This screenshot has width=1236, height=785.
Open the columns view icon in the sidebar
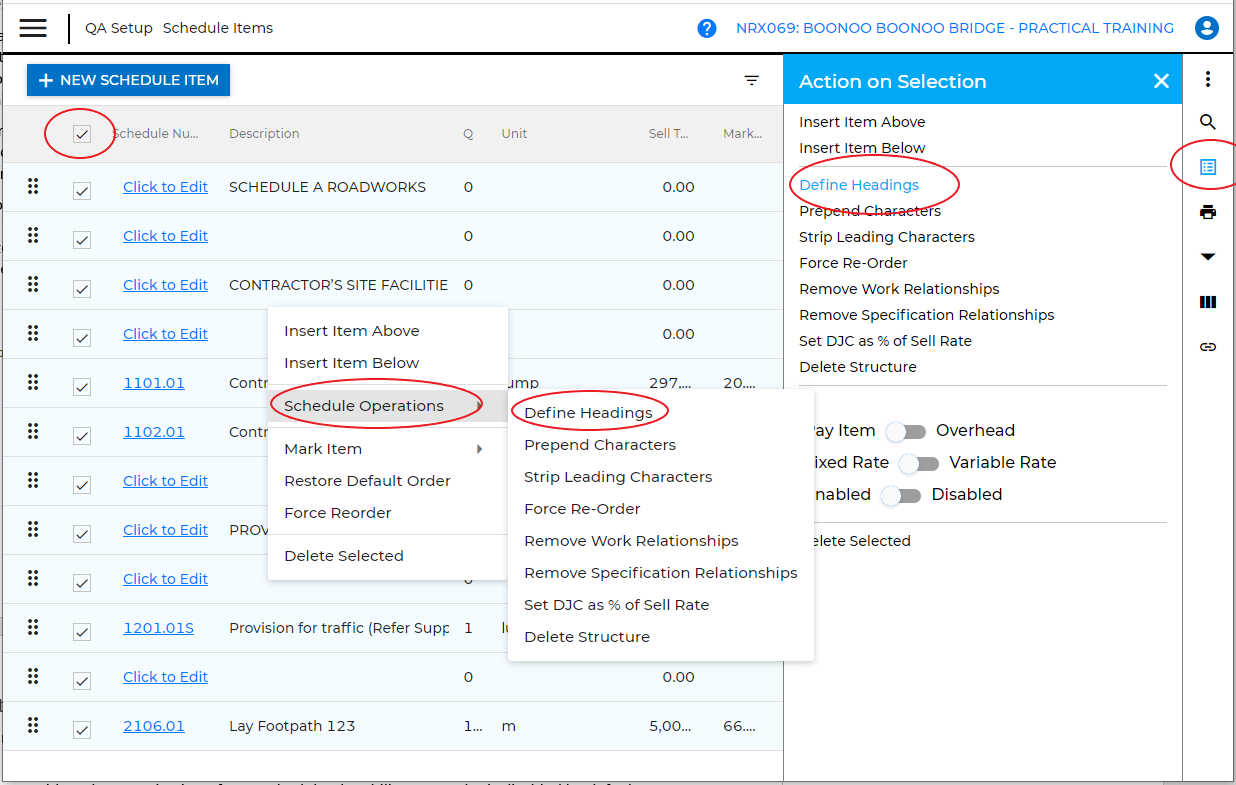point(1208,302)
